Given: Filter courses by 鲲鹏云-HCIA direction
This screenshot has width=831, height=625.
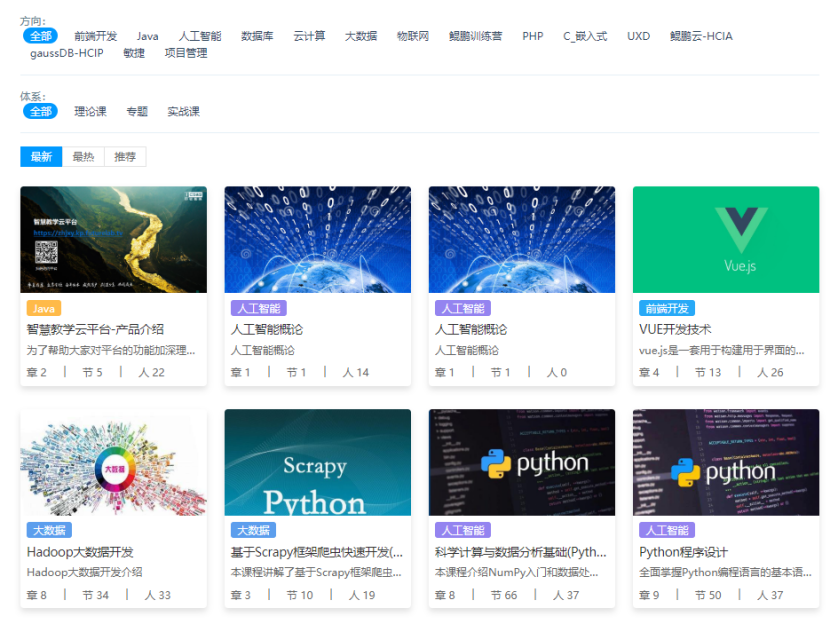Looking at the screenshot, I should tap(701, 36).
